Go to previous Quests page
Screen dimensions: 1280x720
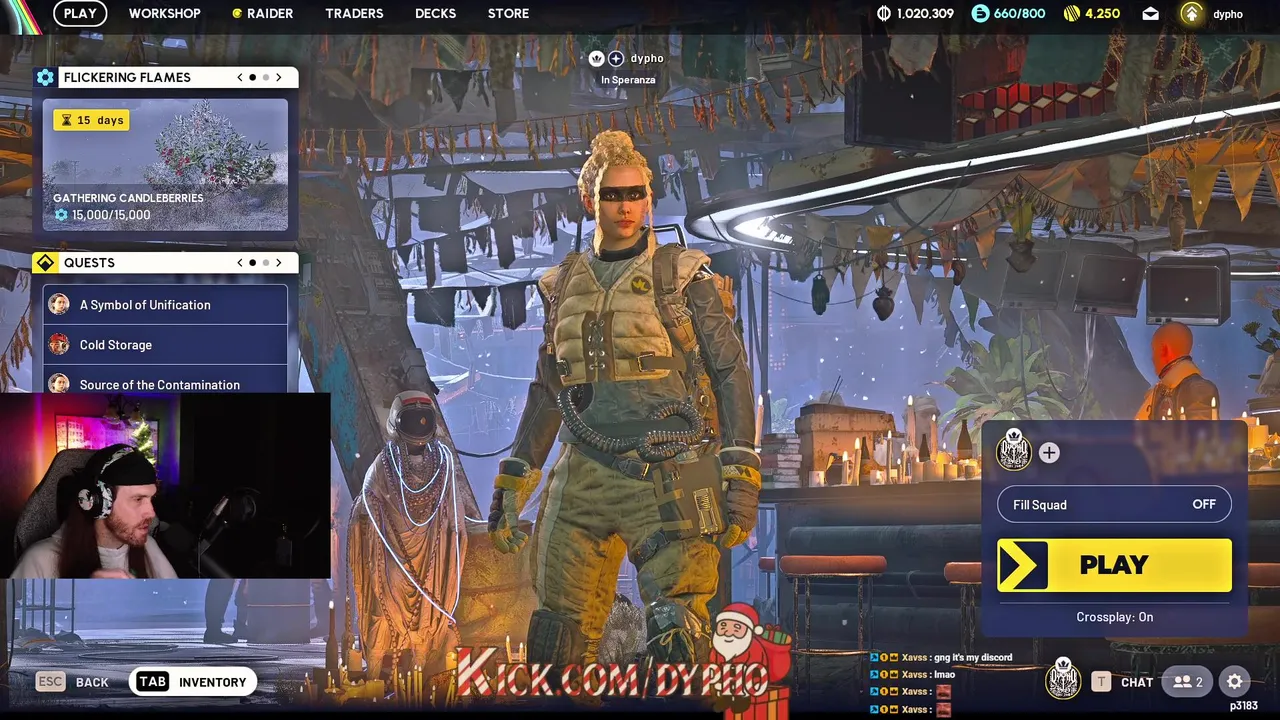[x=240, y=262]
